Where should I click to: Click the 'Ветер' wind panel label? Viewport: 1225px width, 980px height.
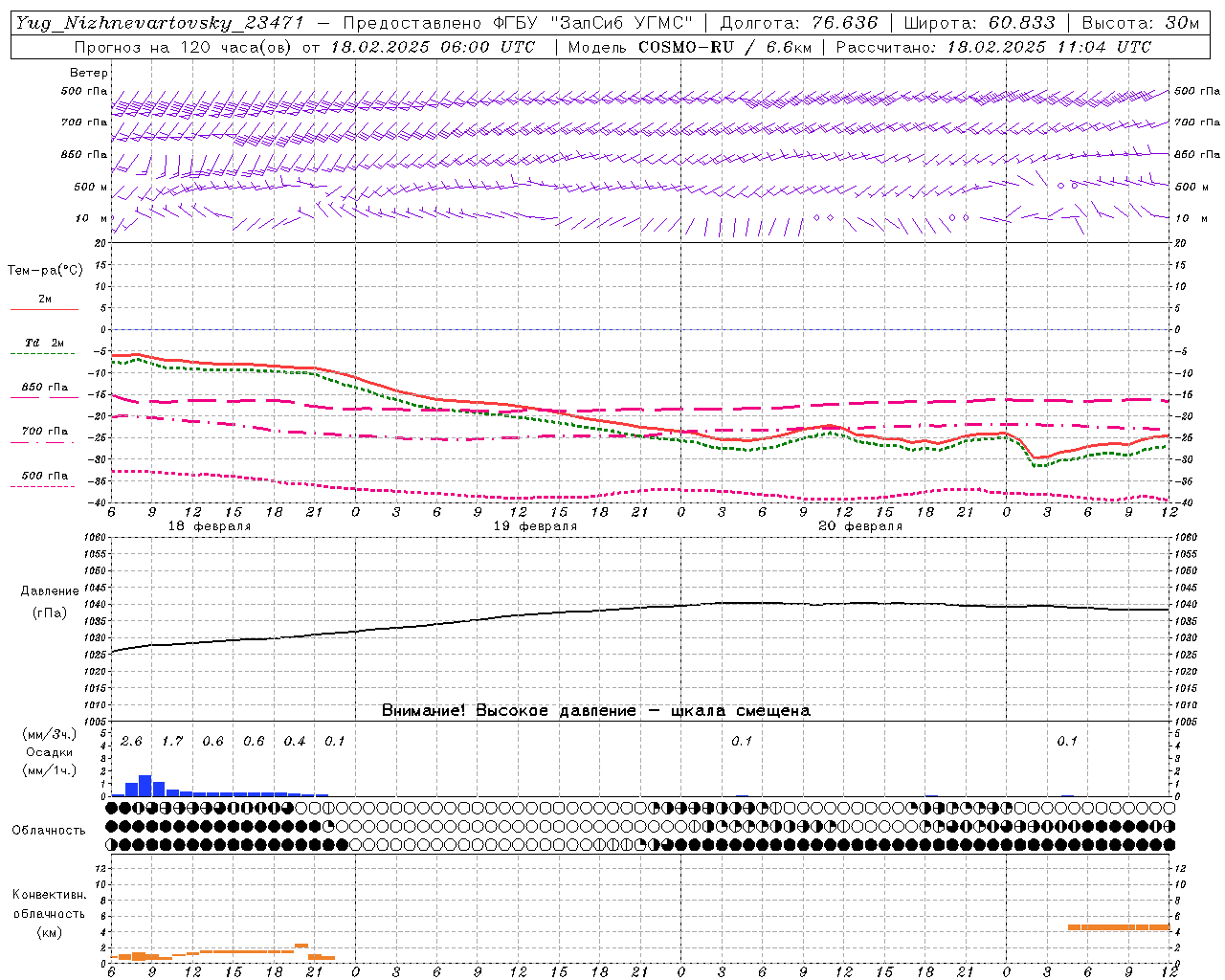(89, 73)
